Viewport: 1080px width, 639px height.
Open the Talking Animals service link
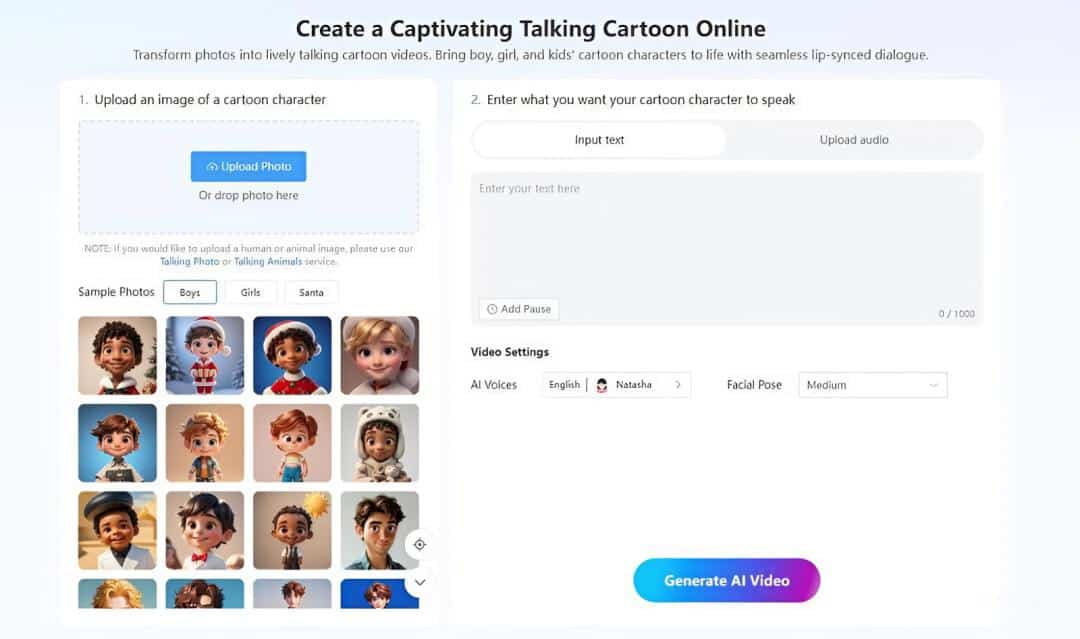[268, 262]
